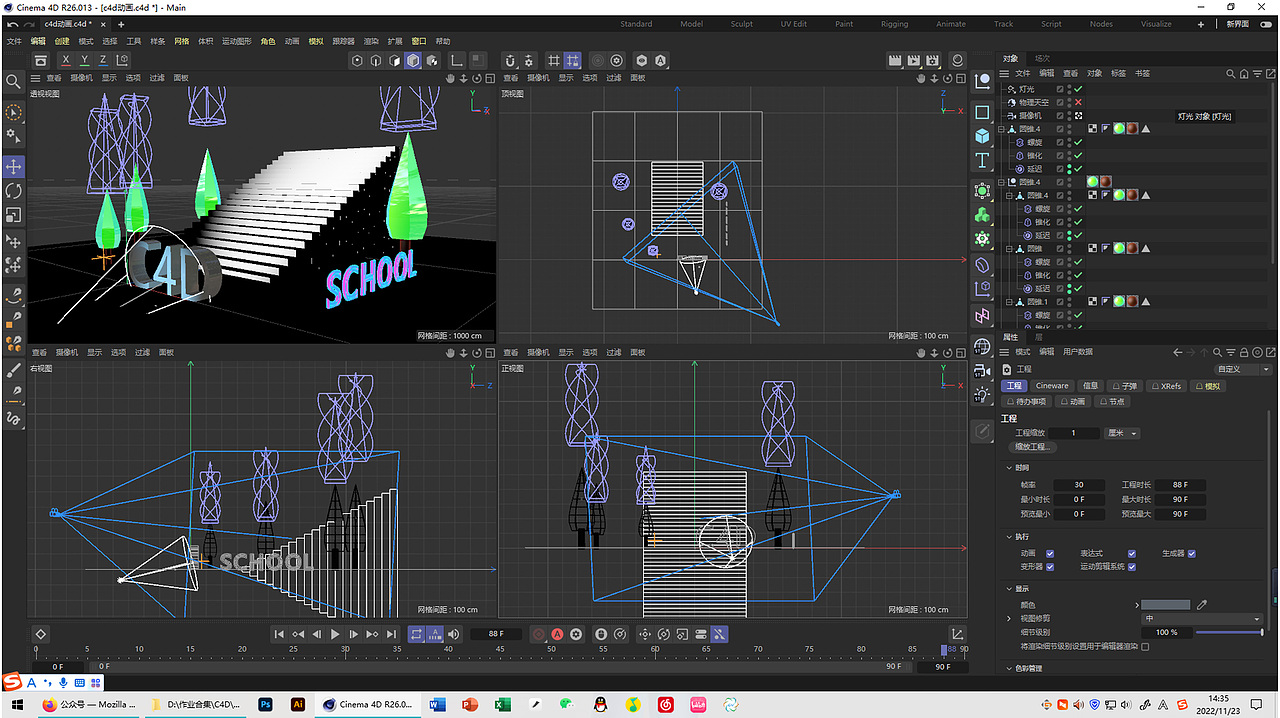The height and width of the screenshot is (718, 1280).
Task: Toggle X axis lock
Action: (66, 61)
